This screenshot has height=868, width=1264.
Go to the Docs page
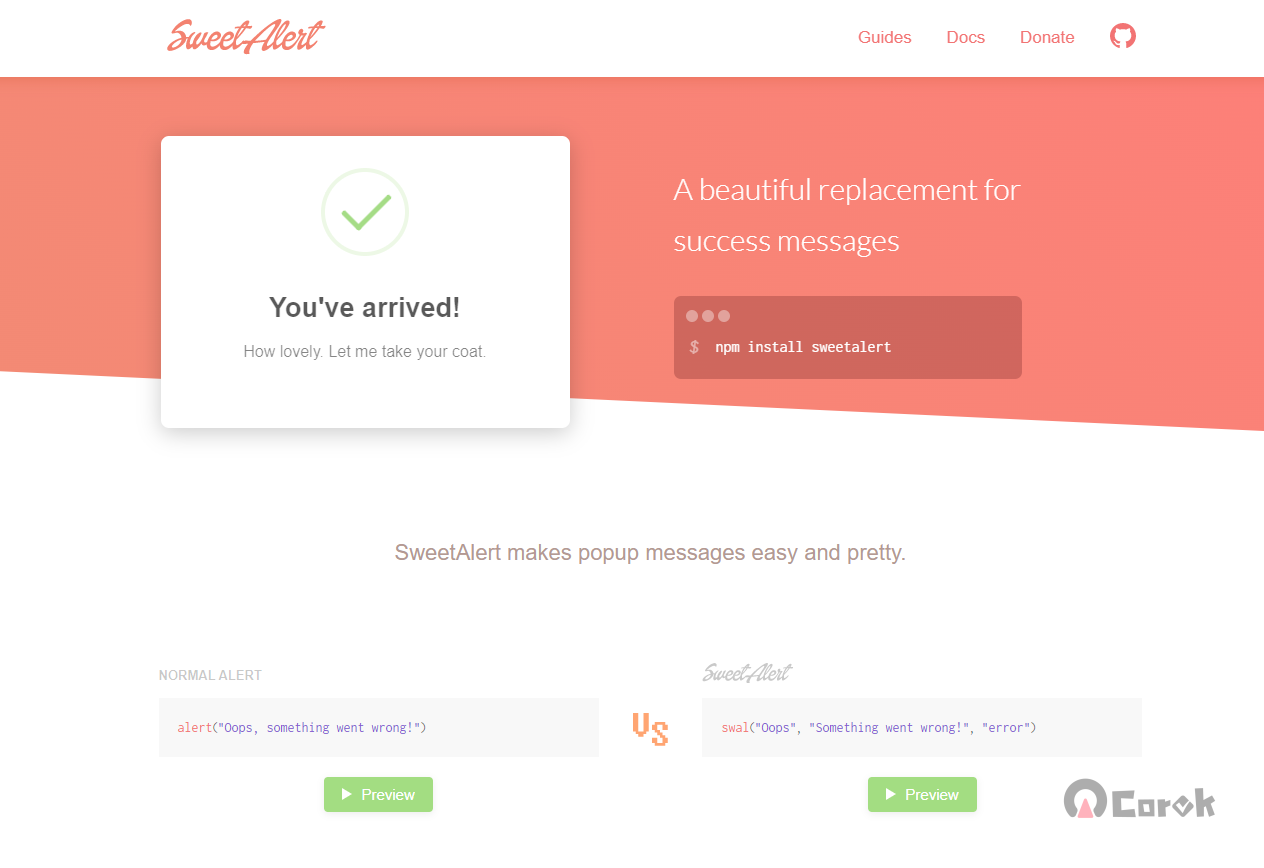click(965, 37)
